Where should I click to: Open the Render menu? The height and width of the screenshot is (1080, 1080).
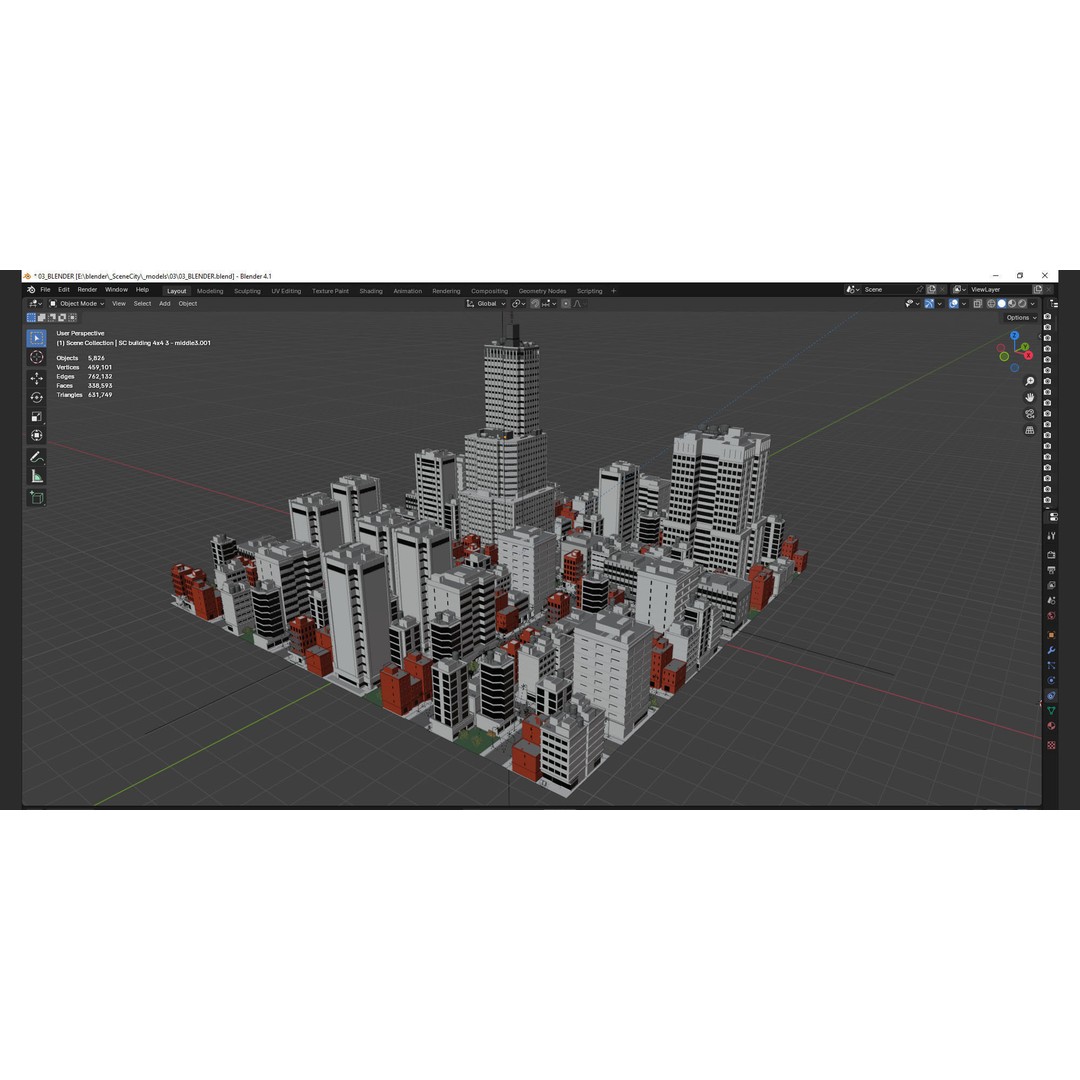(87, 290)
